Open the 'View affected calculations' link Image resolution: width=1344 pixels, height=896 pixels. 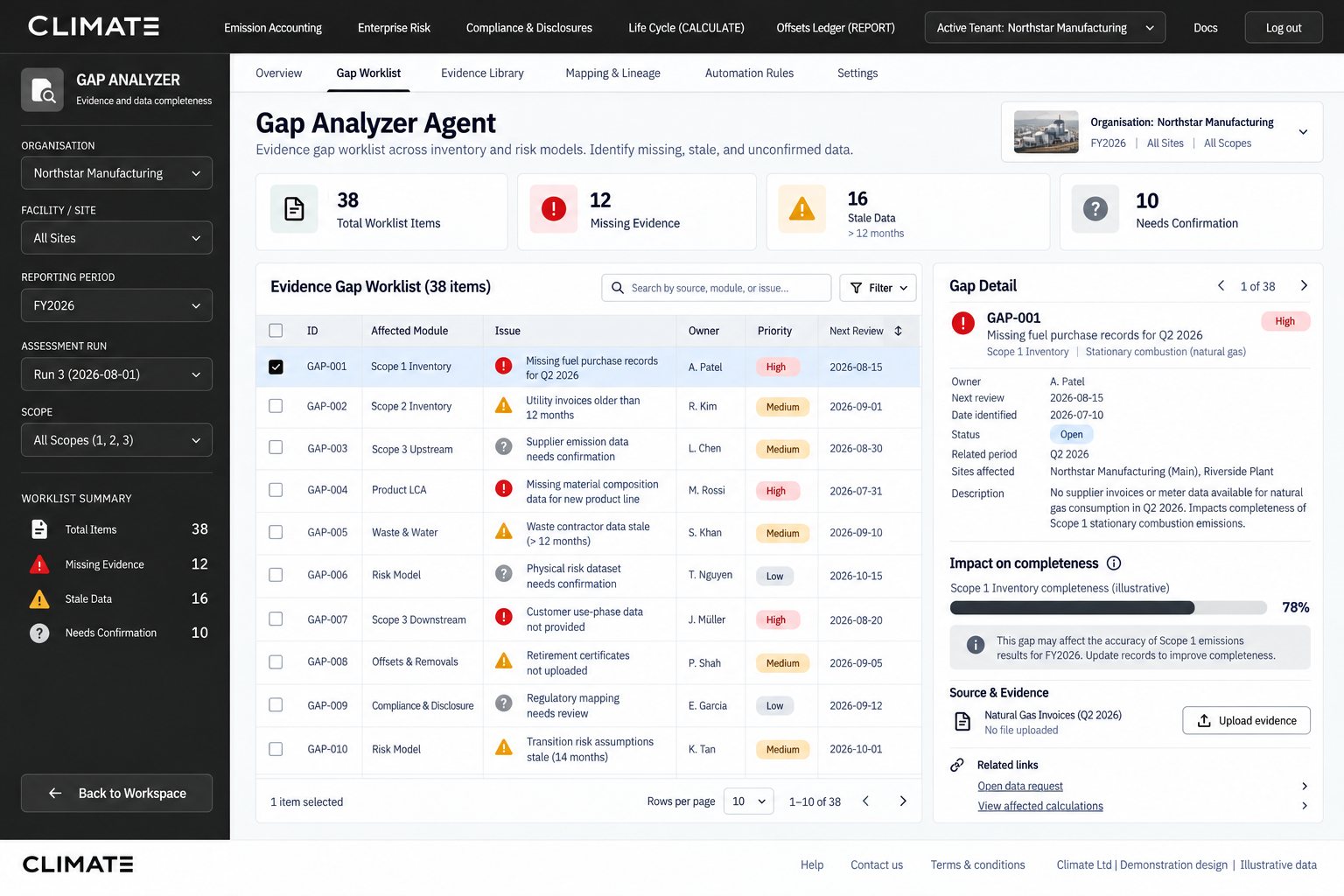click(x=1040, y=806)
